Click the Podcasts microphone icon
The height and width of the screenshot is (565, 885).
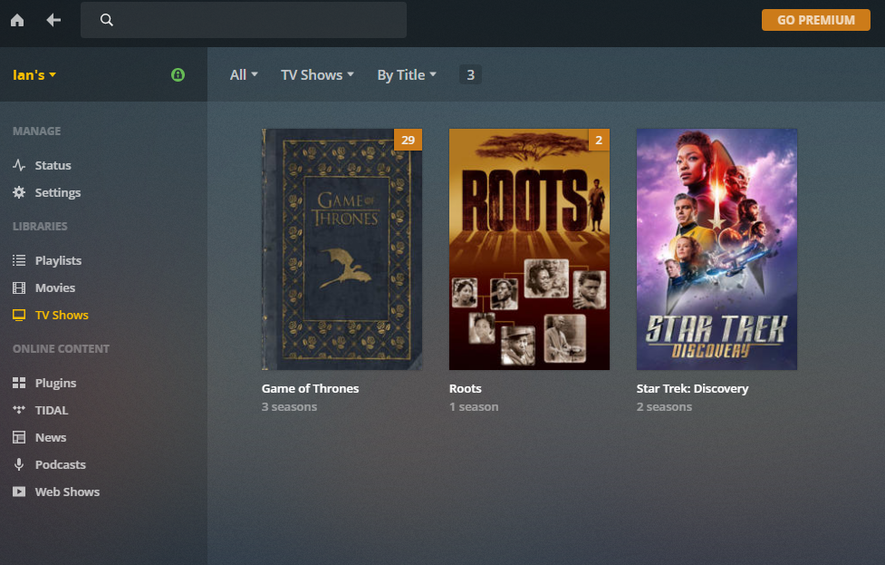pyautogui.click(x=19, y=465)
